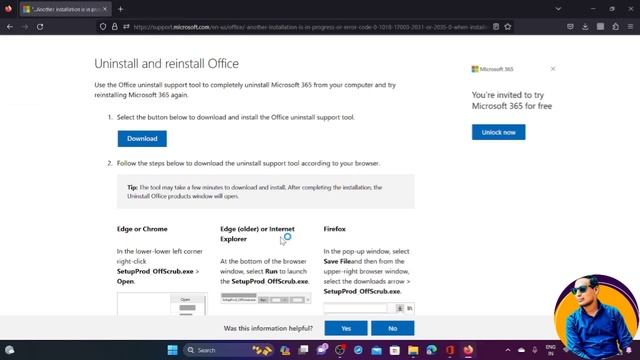Click the 'Edge (older) or Internet Explorer' heading
This screenshot has height=360, width=640.
[257, 234]
